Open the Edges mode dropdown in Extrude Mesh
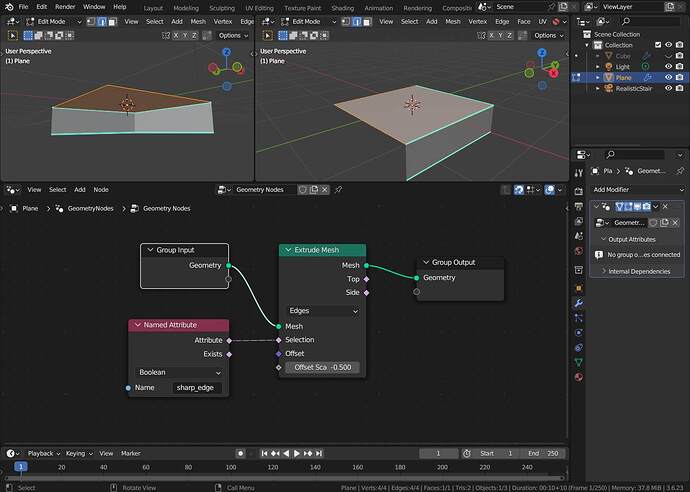The width and height of the screenshot is (690, 492). click(323, 311)
